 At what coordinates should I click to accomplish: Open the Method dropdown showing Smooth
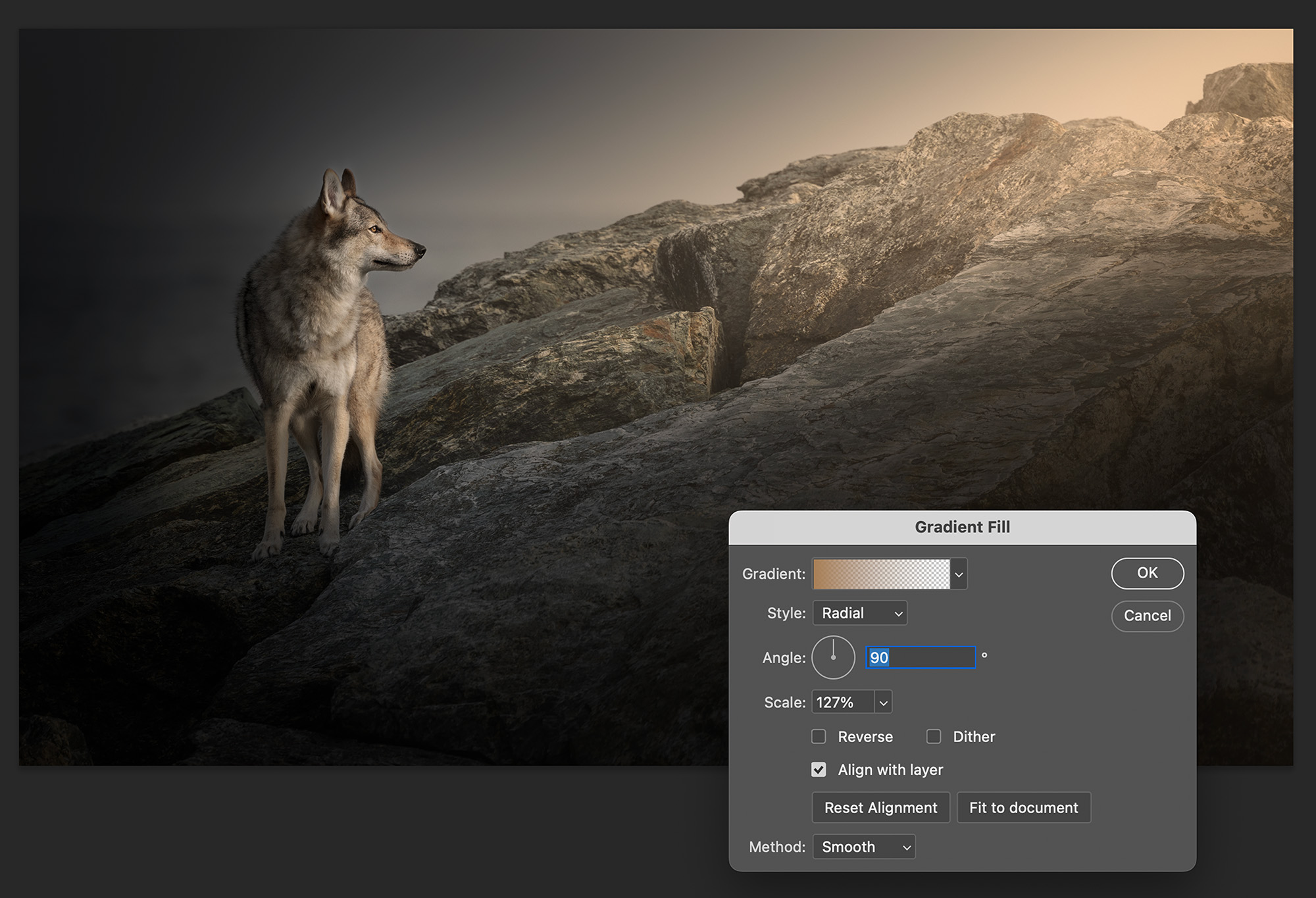pyautogui.click(x=864, y=847)
